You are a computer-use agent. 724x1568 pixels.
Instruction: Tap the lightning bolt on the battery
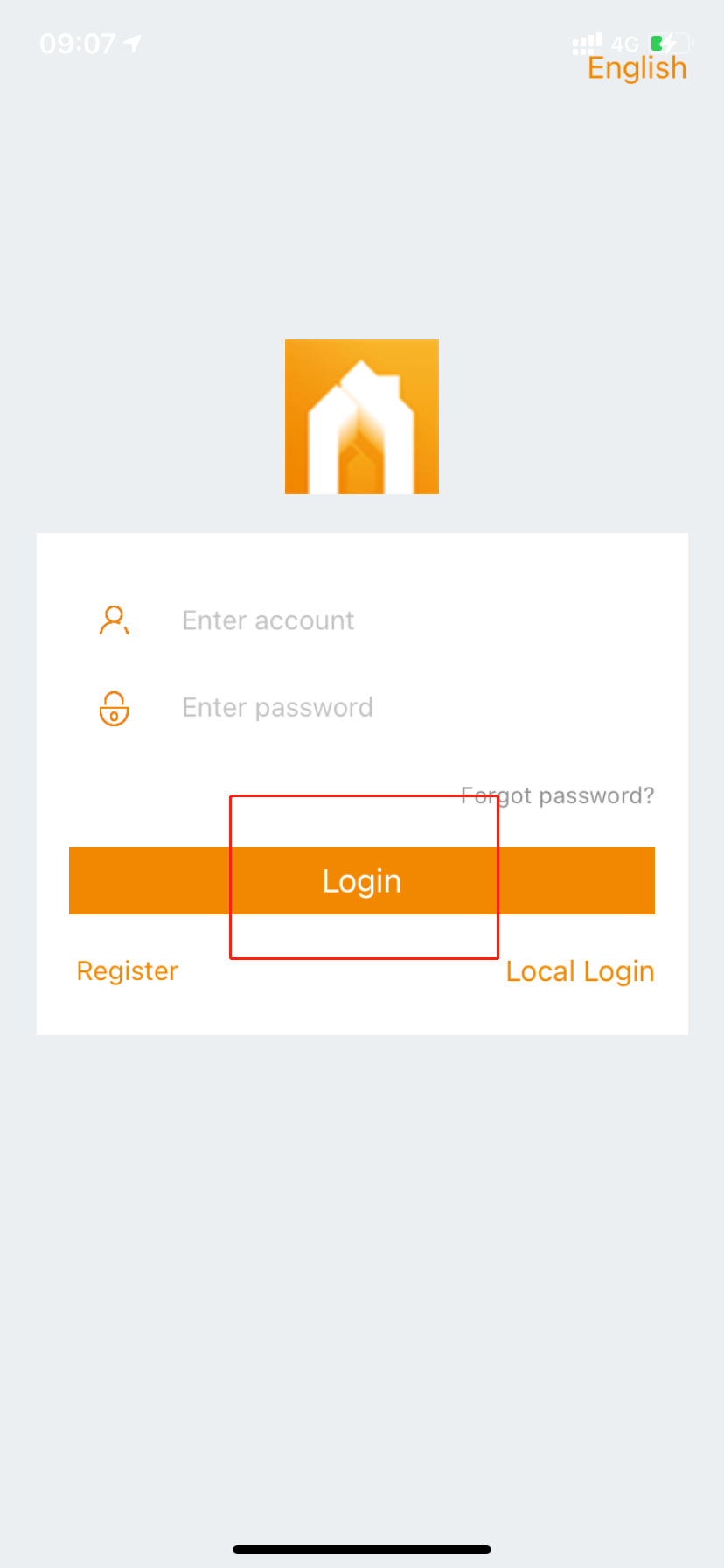[671, 43]
